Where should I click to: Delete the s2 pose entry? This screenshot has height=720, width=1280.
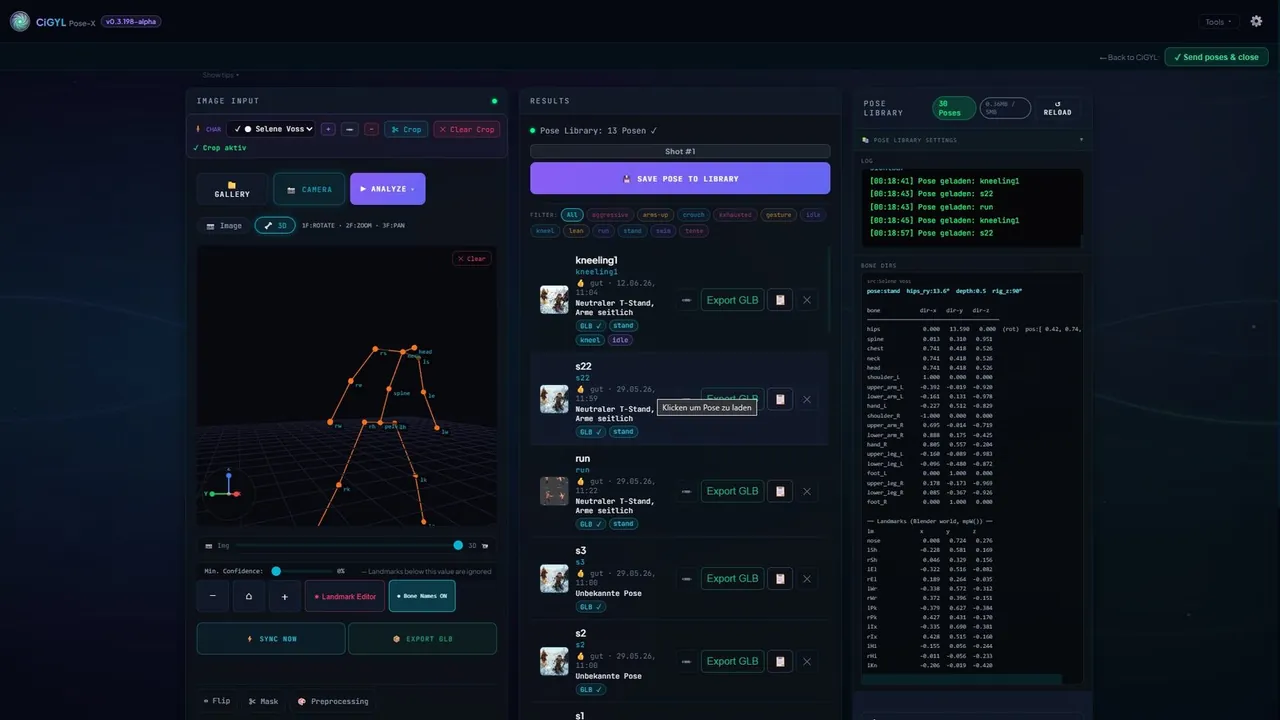tap(807, 661)
